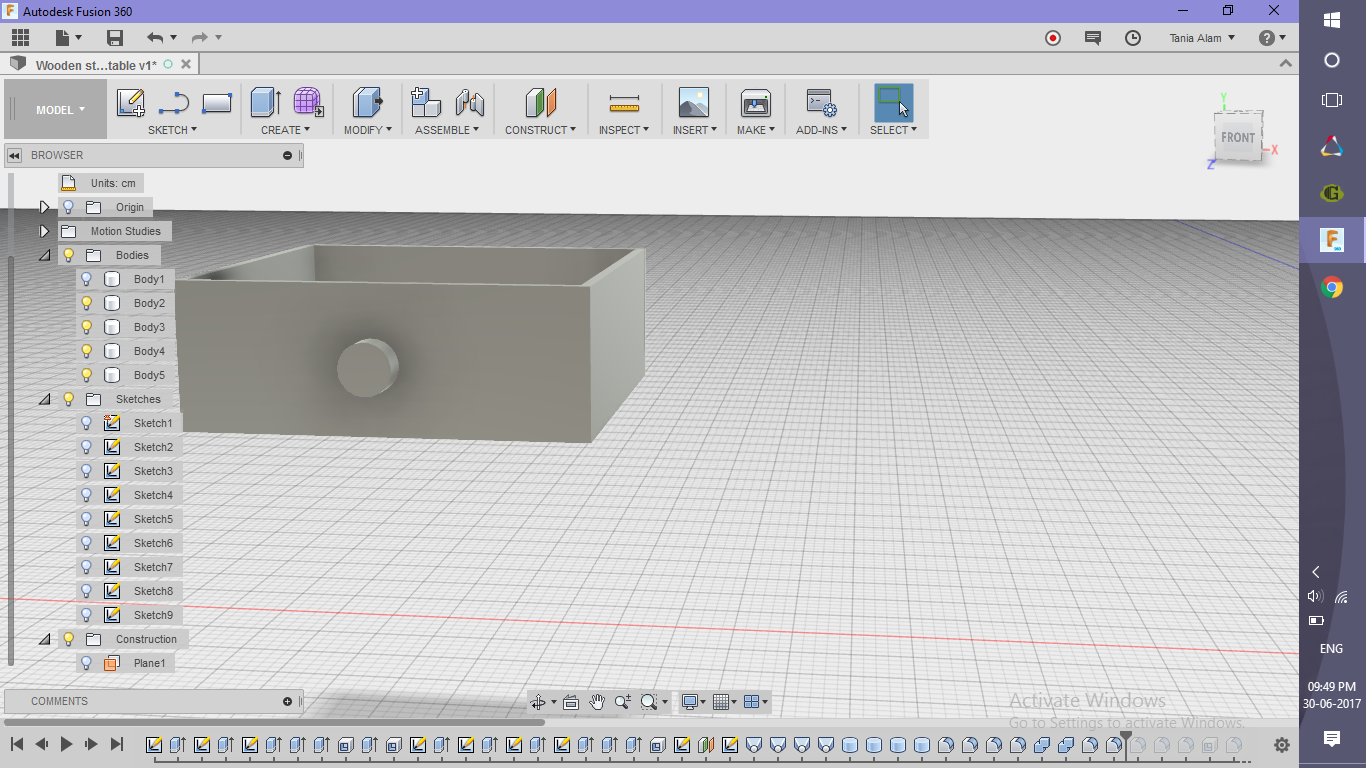Open the MODIFY menu
Image resolution: width=1366 pixels, height=768 pixels.
click(368, 130)
